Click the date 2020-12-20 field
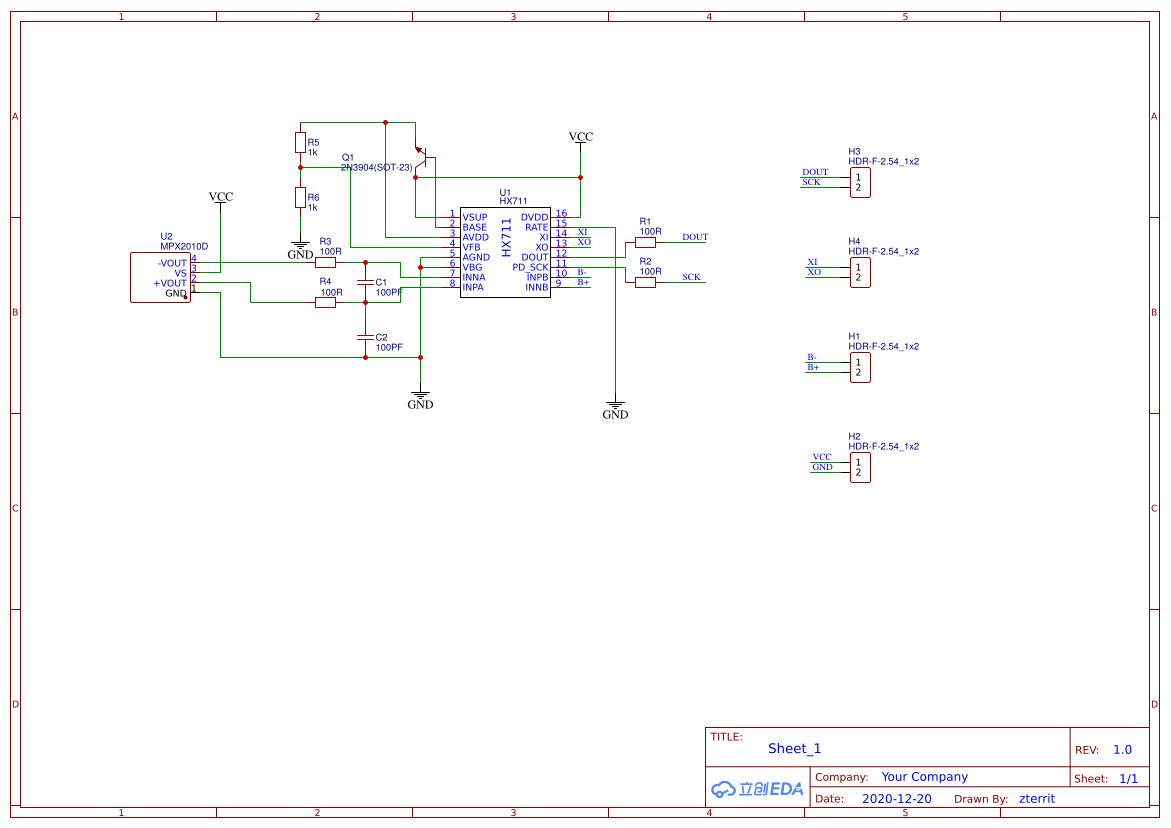1171x828 pixels. point(896,799)
